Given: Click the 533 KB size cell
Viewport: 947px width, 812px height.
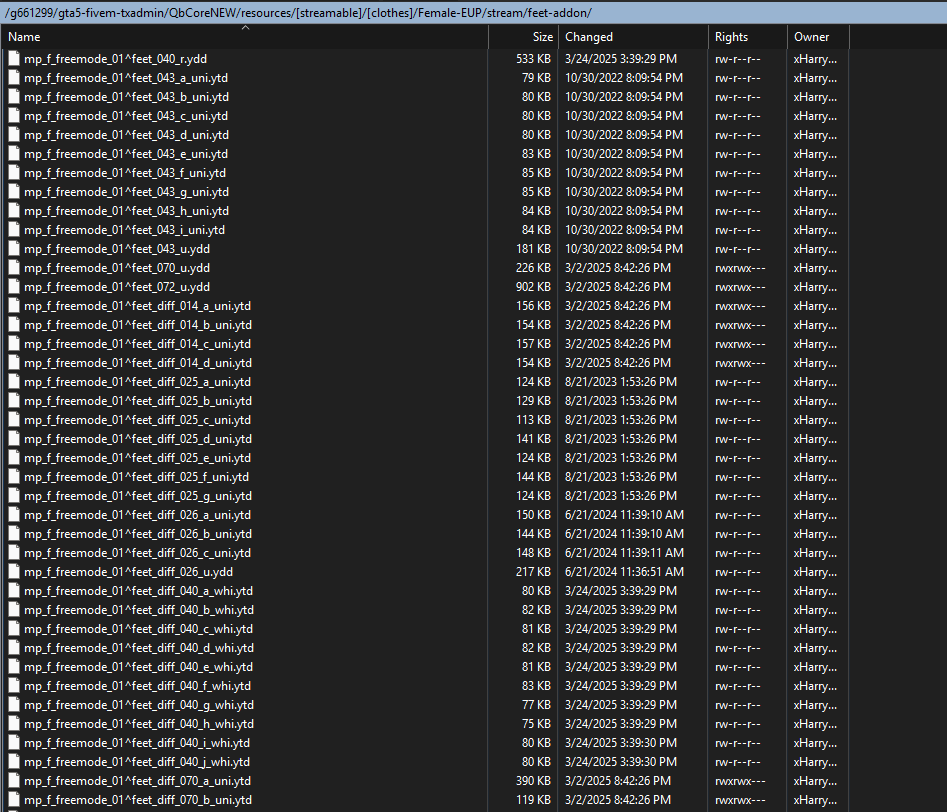Looking at the screenshot, I should (x=534, y=59).
